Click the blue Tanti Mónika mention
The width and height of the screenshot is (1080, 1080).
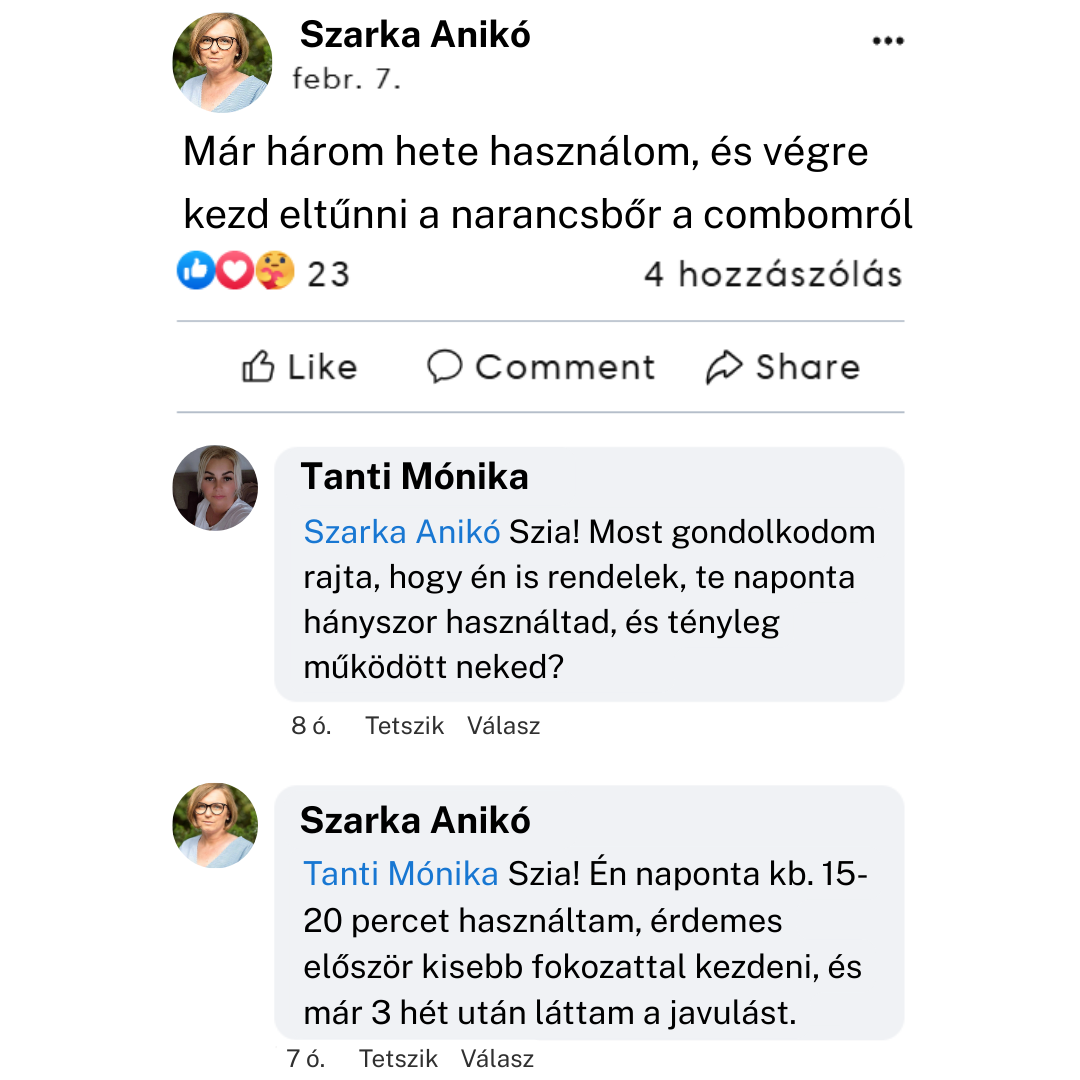click(401, 874)
